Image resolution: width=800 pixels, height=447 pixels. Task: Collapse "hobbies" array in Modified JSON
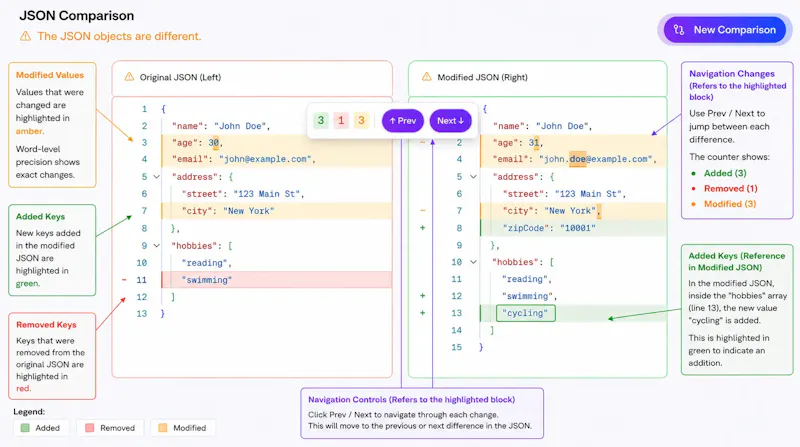473,262
